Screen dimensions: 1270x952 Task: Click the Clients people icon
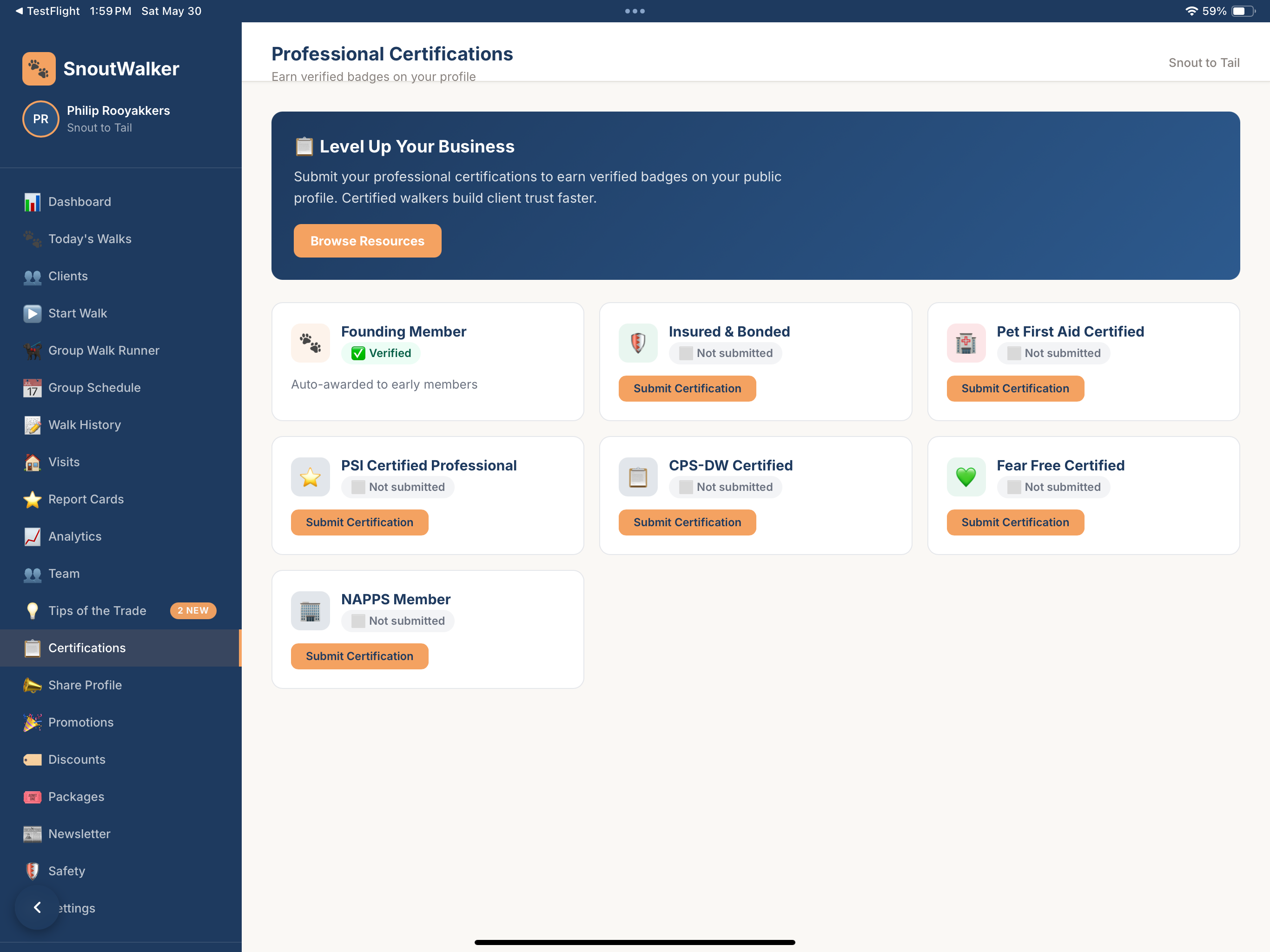[x=32, y=276]
